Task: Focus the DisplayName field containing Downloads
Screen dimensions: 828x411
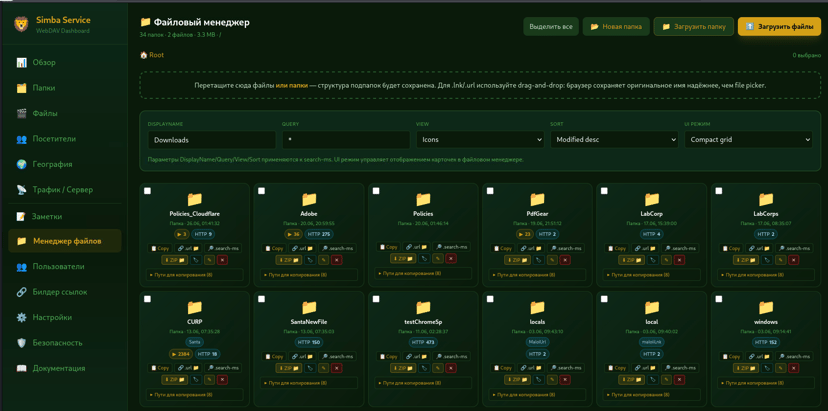Action: (212, 140)
